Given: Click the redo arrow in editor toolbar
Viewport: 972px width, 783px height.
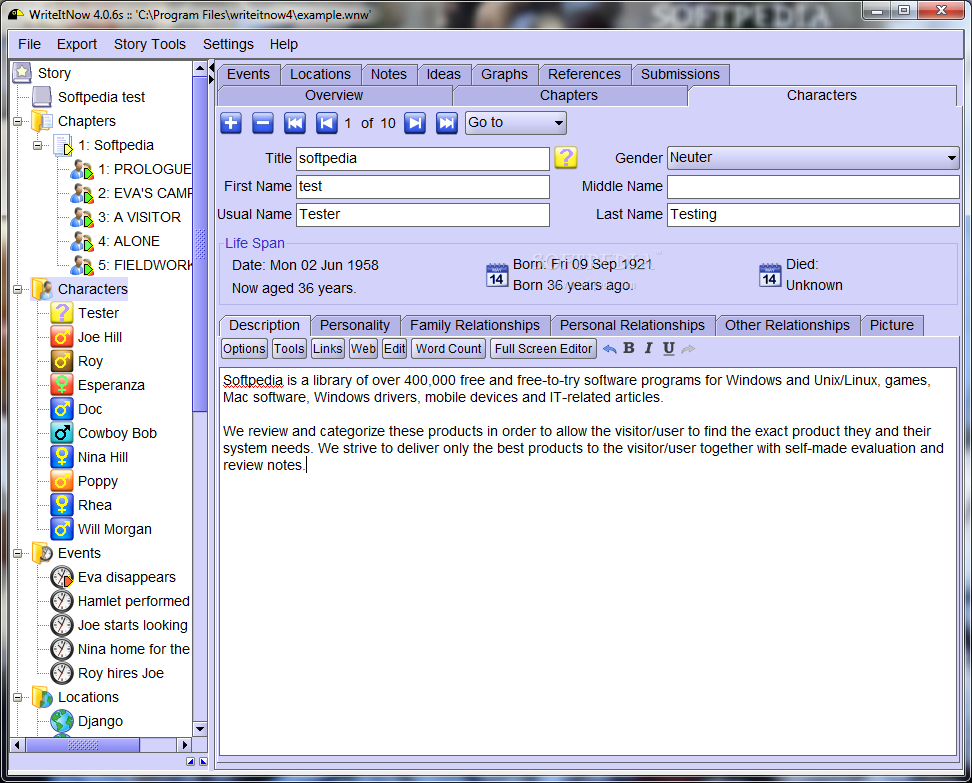Looking at the screenshot, I should pyautogui.click(x=688, y=348).
